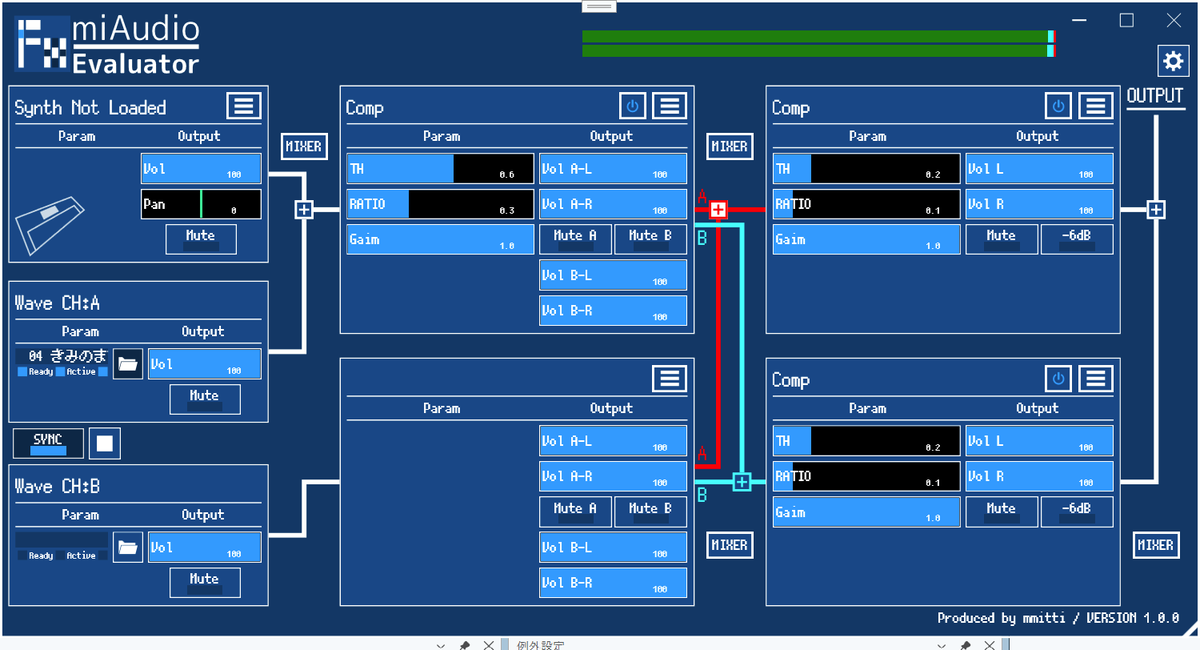Open the settings gear icon
1200x650 pixels.
click(1172, 60)
